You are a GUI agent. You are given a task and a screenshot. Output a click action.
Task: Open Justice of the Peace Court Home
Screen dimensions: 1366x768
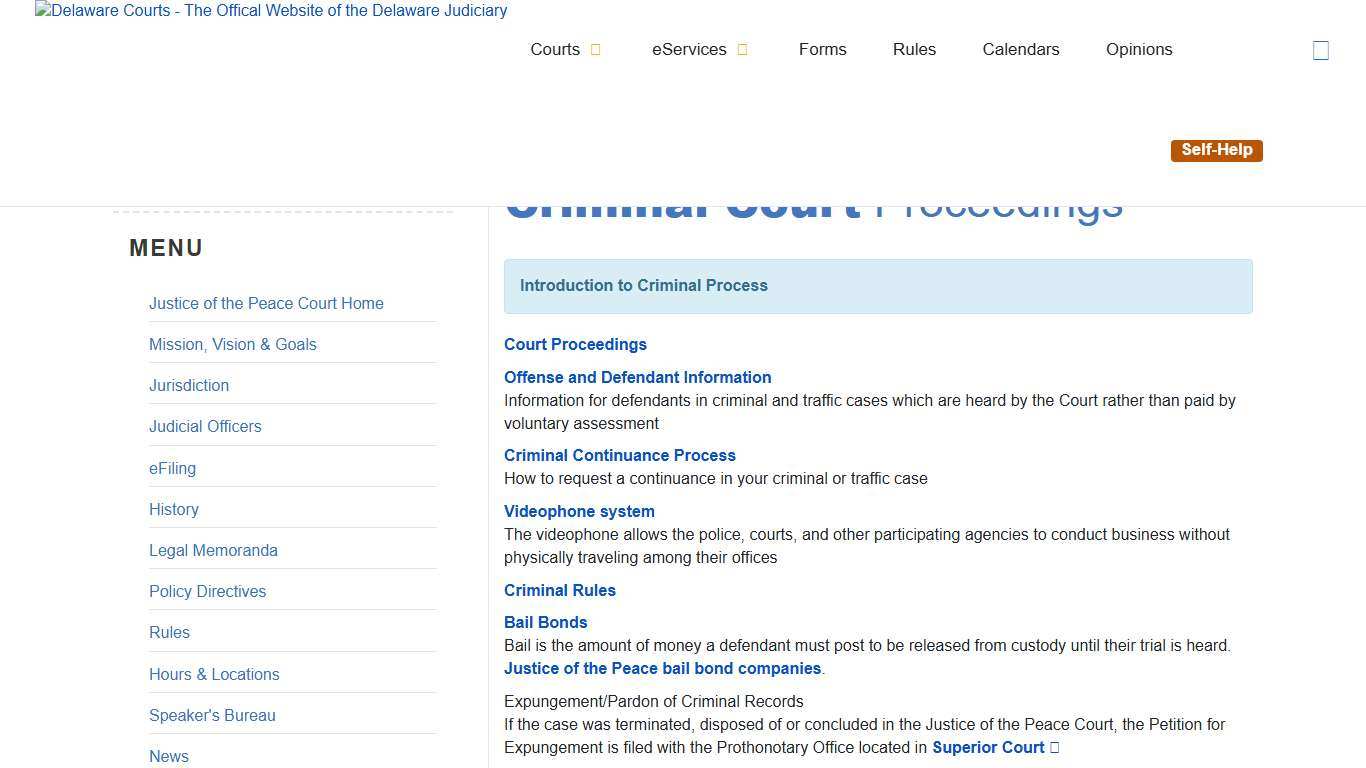tap(266, 303)
